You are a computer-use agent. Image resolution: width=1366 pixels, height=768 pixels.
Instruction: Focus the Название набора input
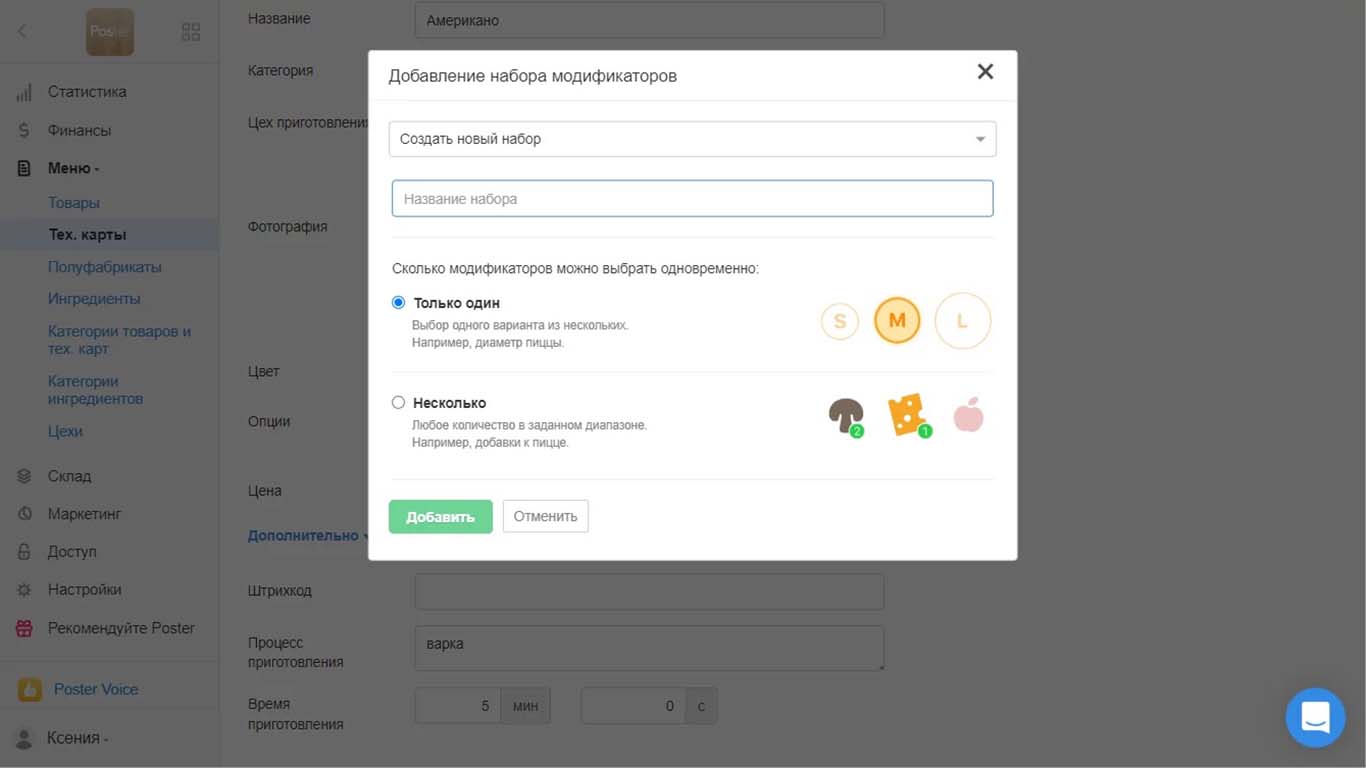click(x=692, y=199)
